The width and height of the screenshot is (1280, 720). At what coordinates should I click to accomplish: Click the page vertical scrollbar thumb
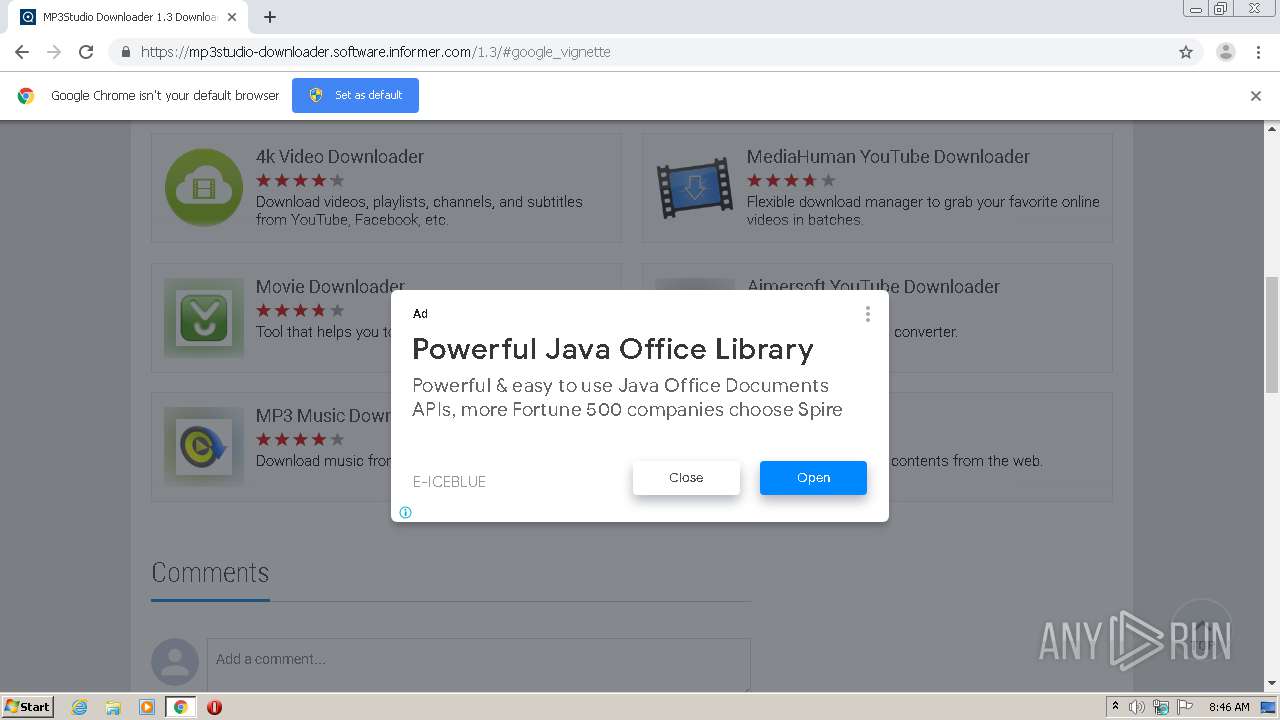pos(1272,335)
